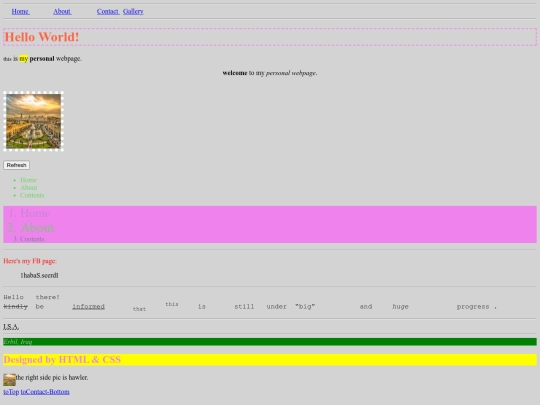This screenshot has height=405, width=540.
Task: Follow the toContact-Bottom link
Action: (x=45, y=392)
